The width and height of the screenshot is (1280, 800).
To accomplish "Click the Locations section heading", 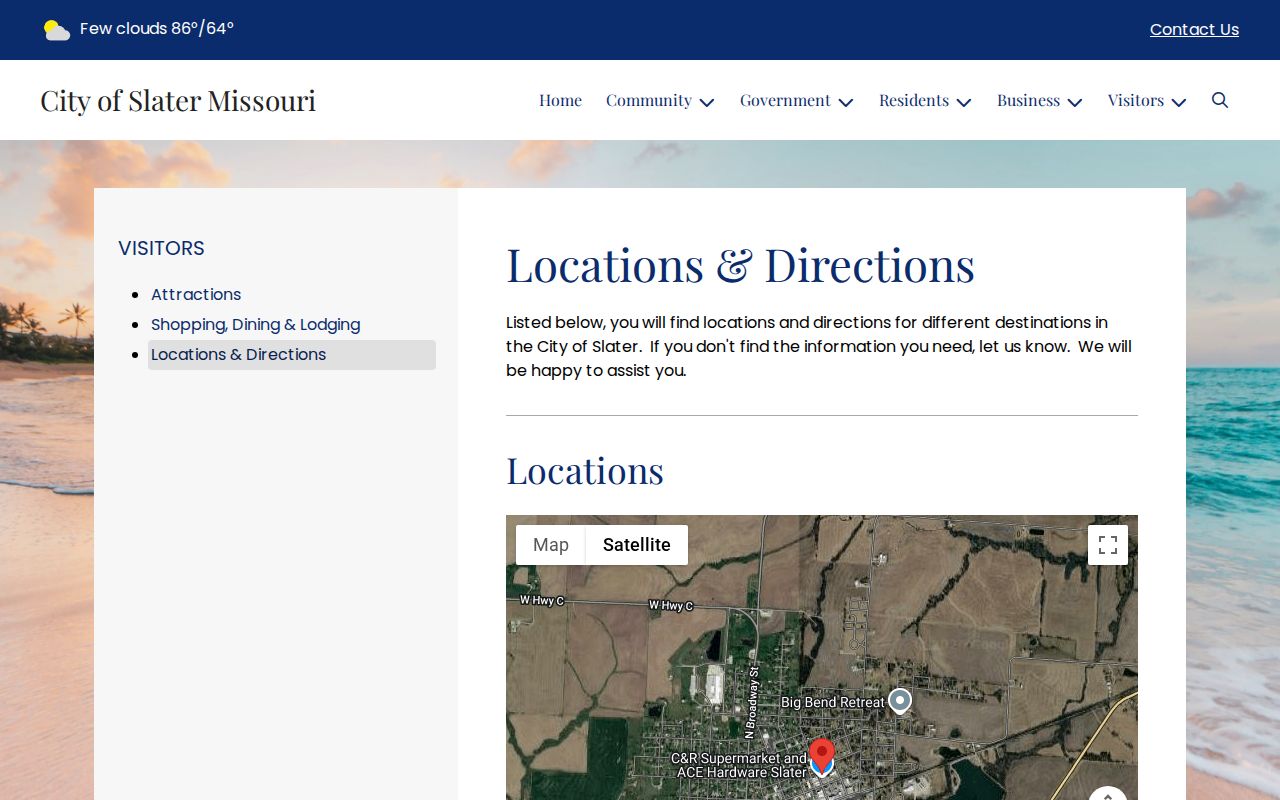I will coord(585,471).
